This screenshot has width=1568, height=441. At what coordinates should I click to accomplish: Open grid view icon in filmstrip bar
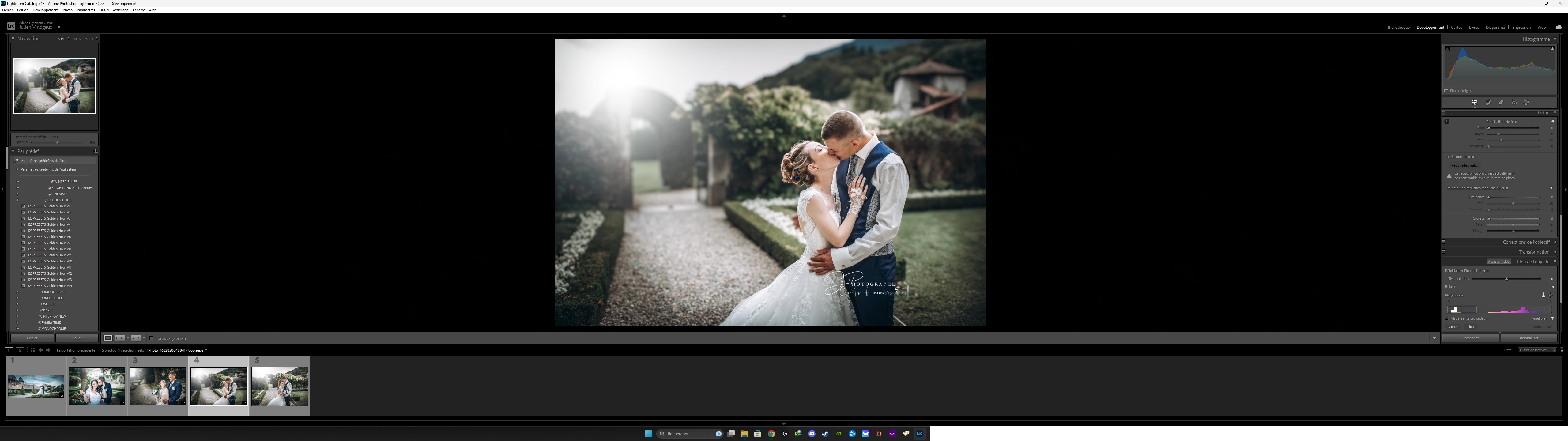33,350
